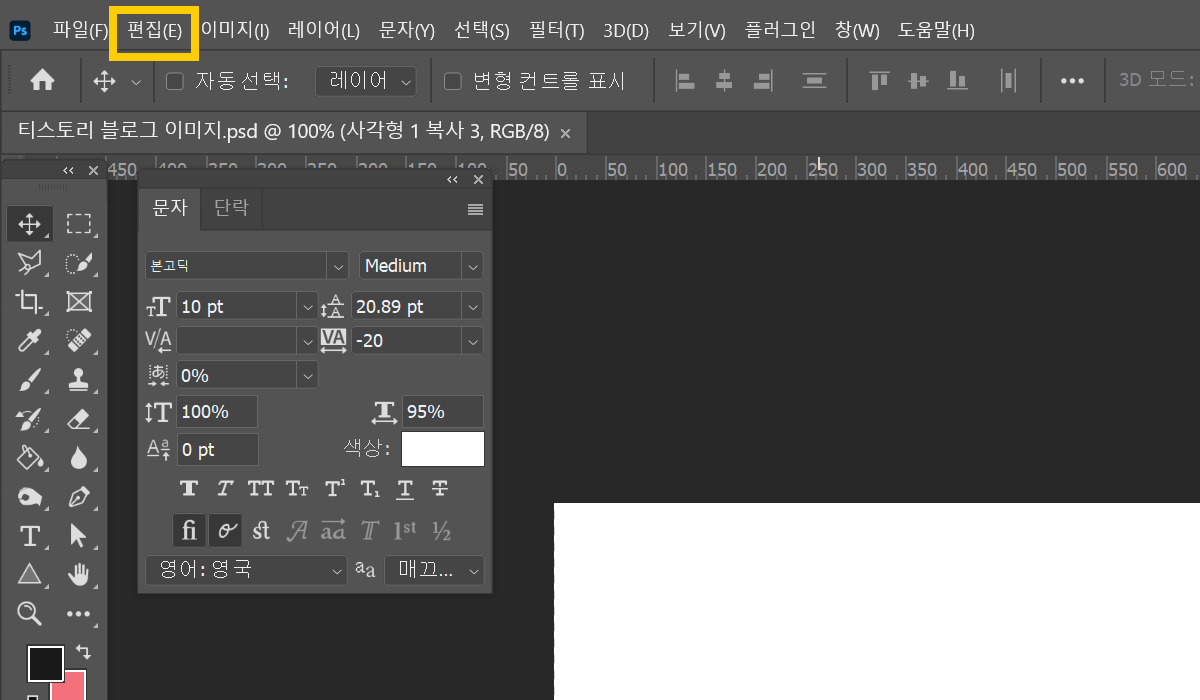Image resolution: width=1200 pixels, height=700 pixels.
Task: Select the Brush tool
Action: [x=30, y=380]
